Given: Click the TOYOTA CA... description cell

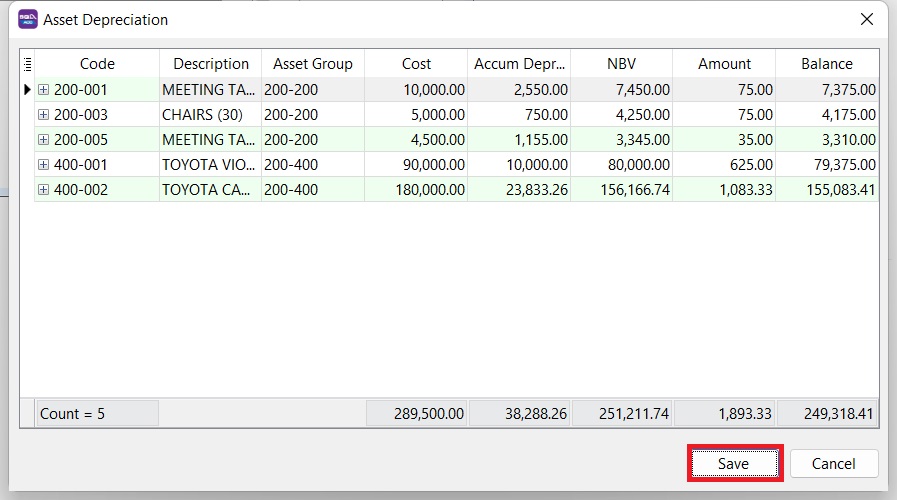Looking at the screenshot, I should pyautogui.click(x=211, y=189).
